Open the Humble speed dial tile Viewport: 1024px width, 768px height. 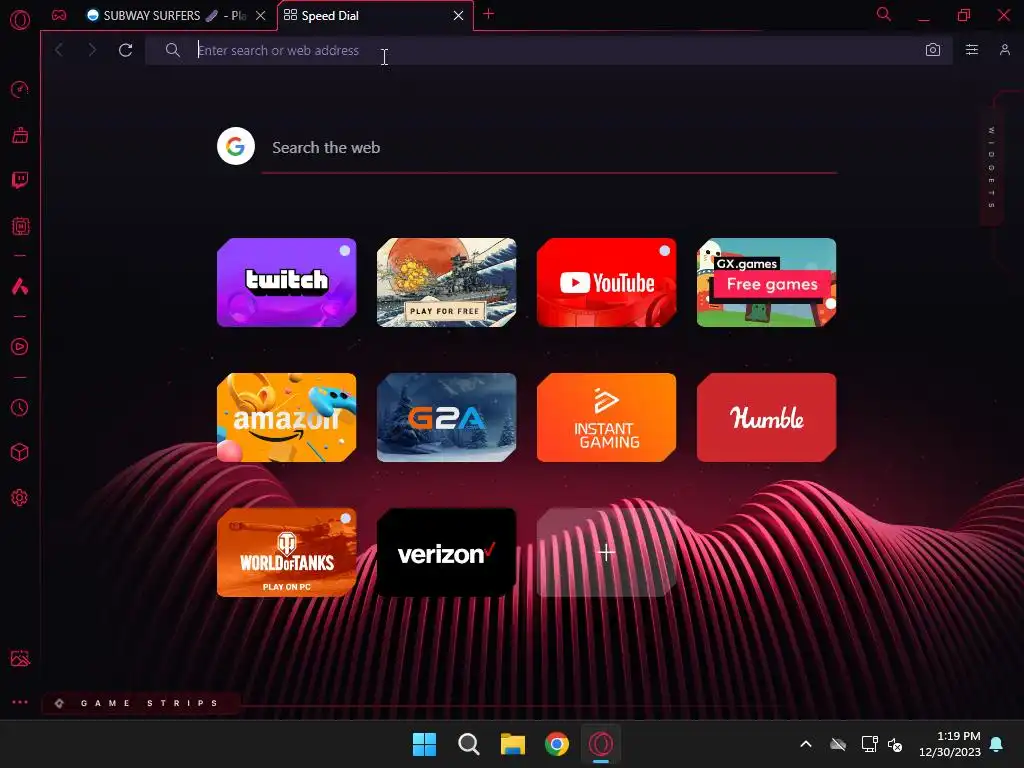(x=767, y=417)
